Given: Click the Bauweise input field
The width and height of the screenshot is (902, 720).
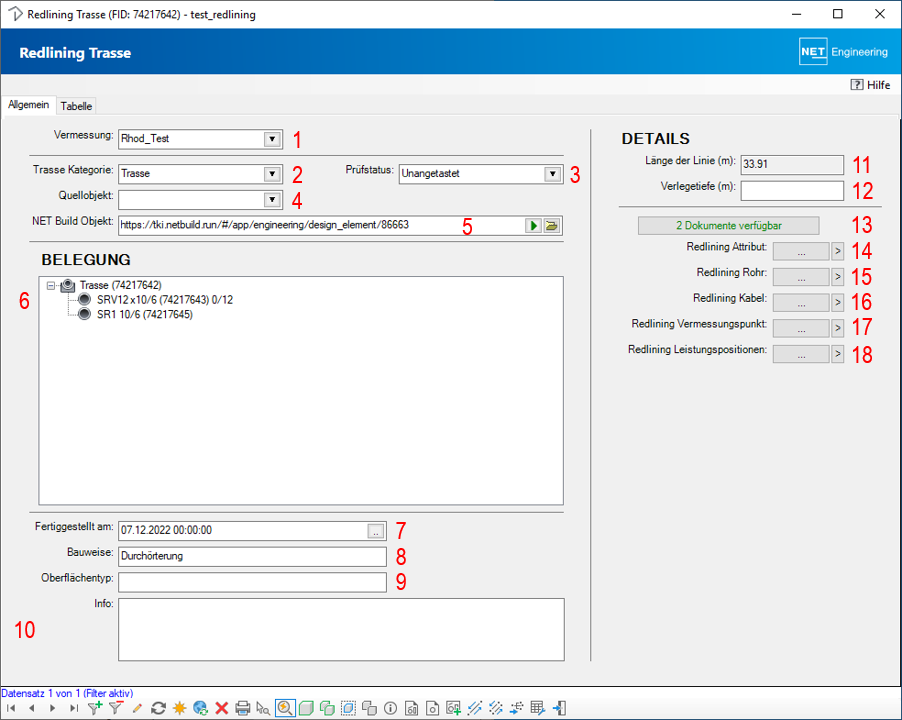Looking at the screenshot, I should click(253, 557).
